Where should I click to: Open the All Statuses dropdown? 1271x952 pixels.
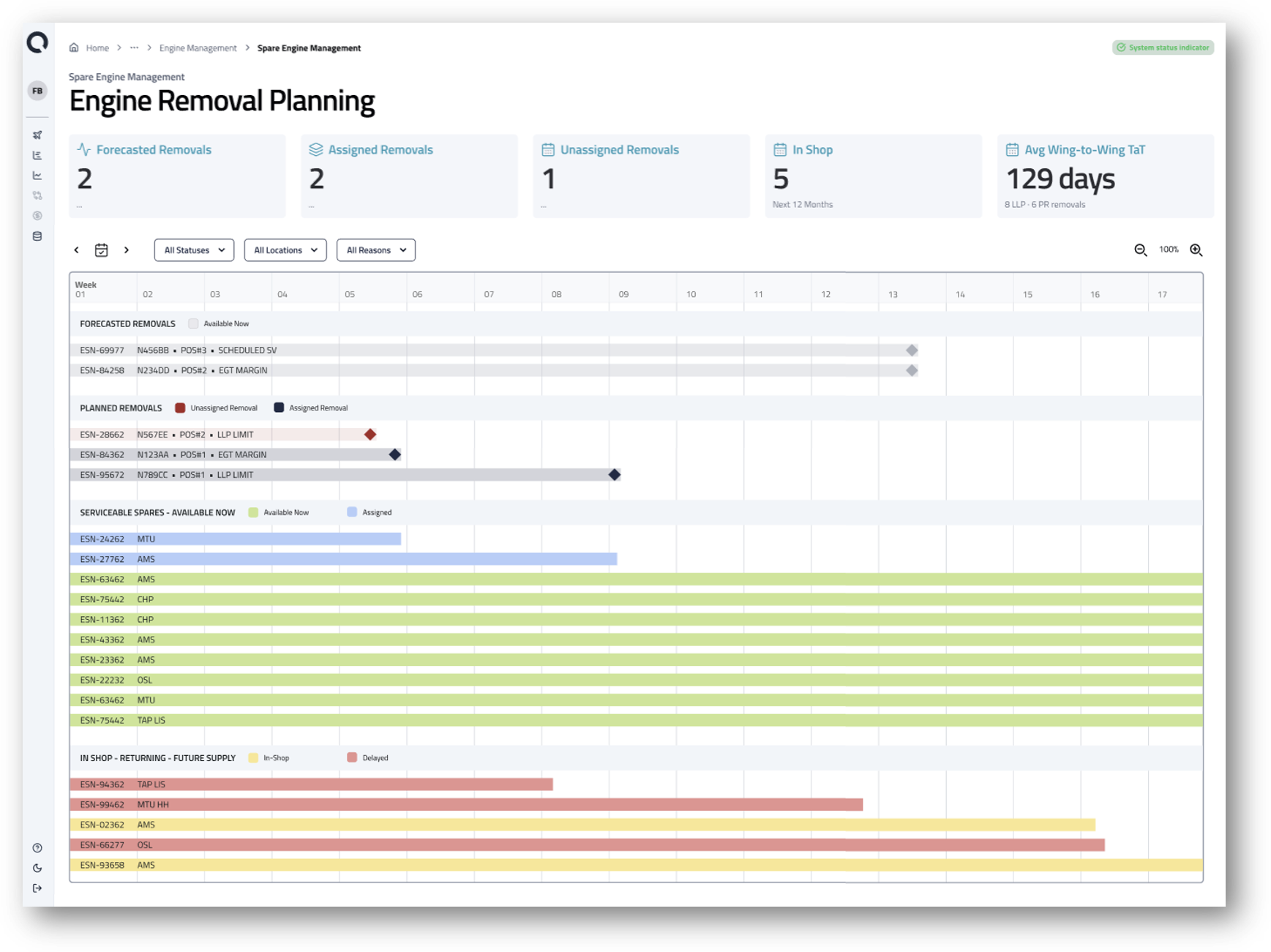point(193,250)
